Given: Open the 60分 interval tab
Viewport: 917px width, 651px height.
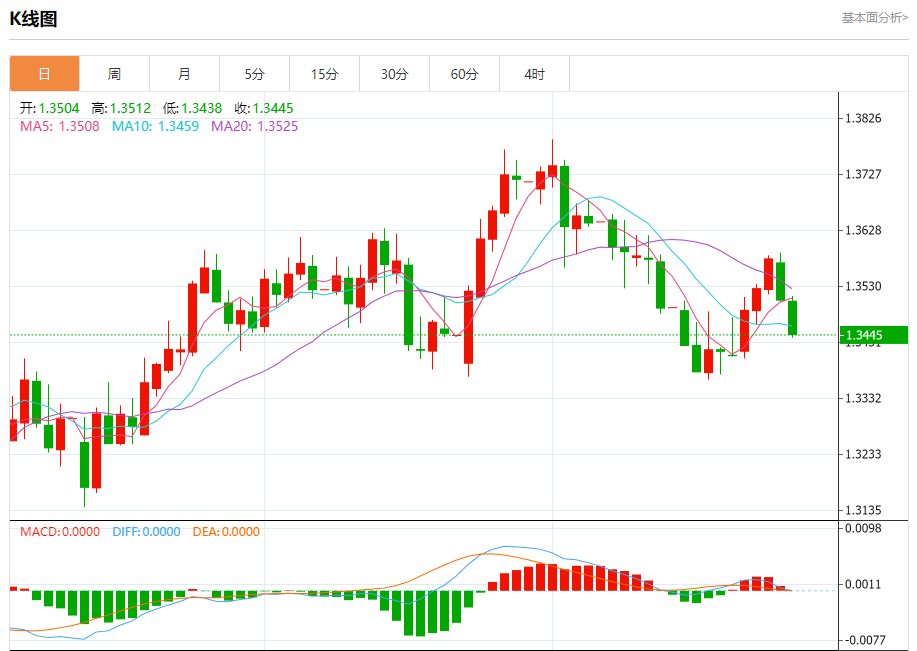Looking at the screenshot, I should (464, 74).
